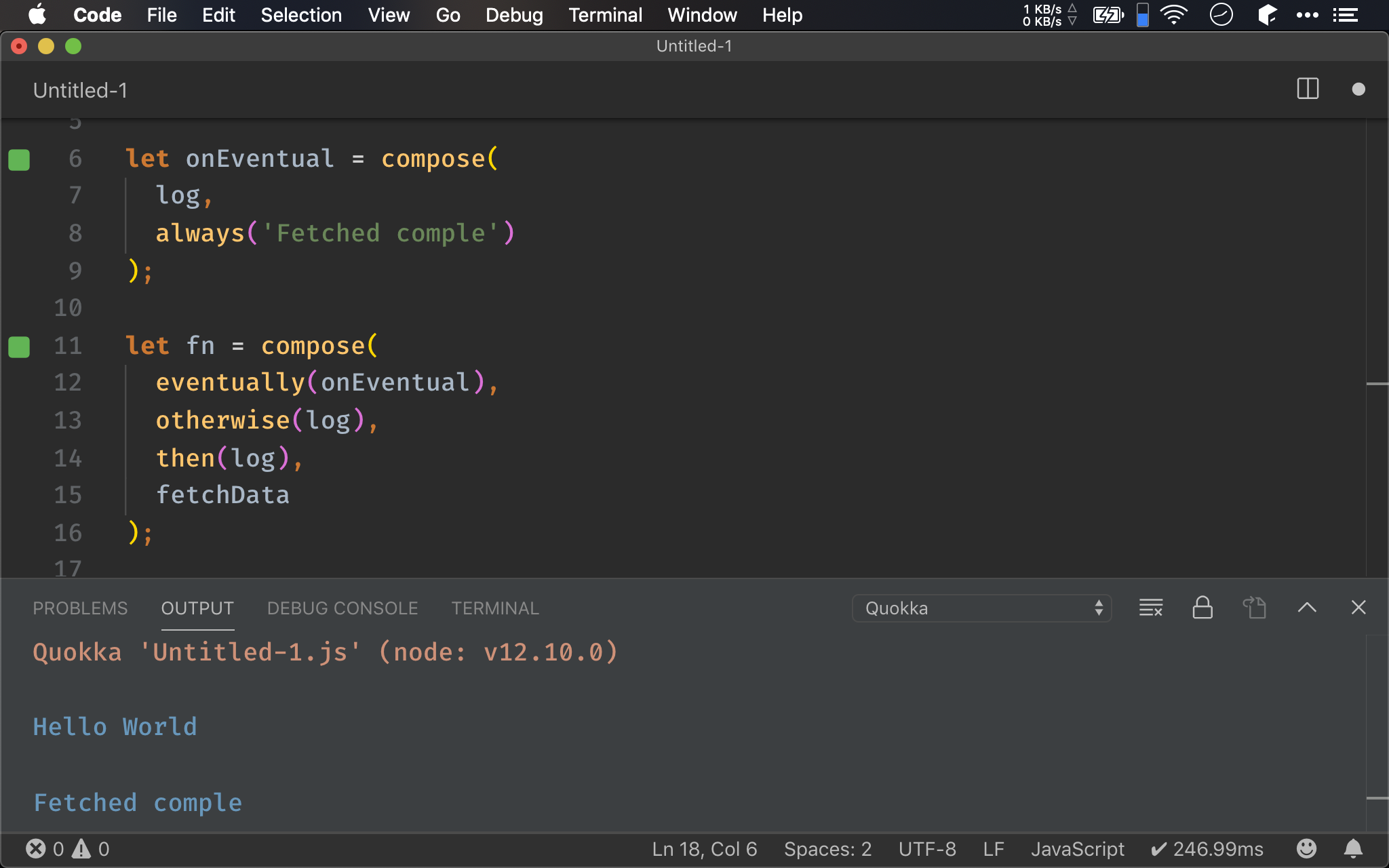Click the Quokka 246.99ms timing status
The width and height of the screenshot is (1389, 868).
(1207, 849)
